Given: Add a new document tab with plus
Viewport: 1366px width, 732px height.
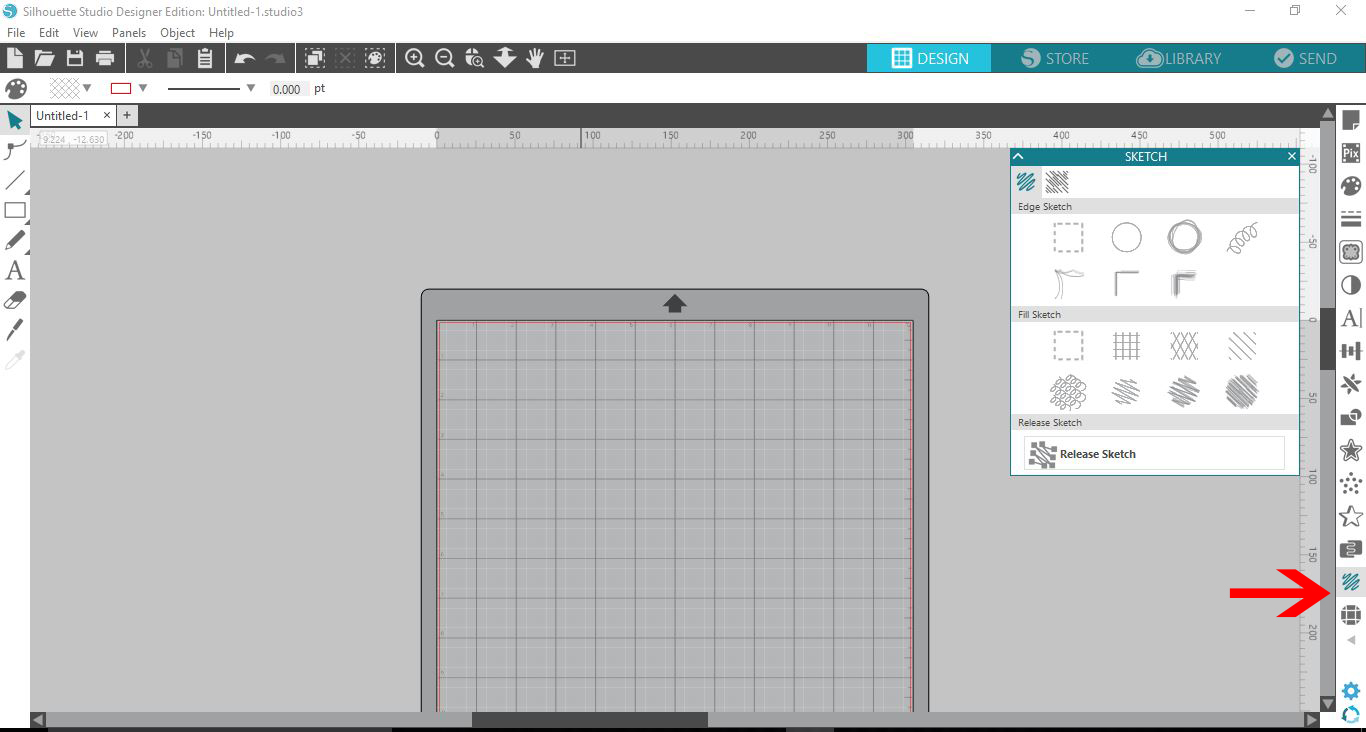Looking at the screenshot, I should tap(127, 116).
